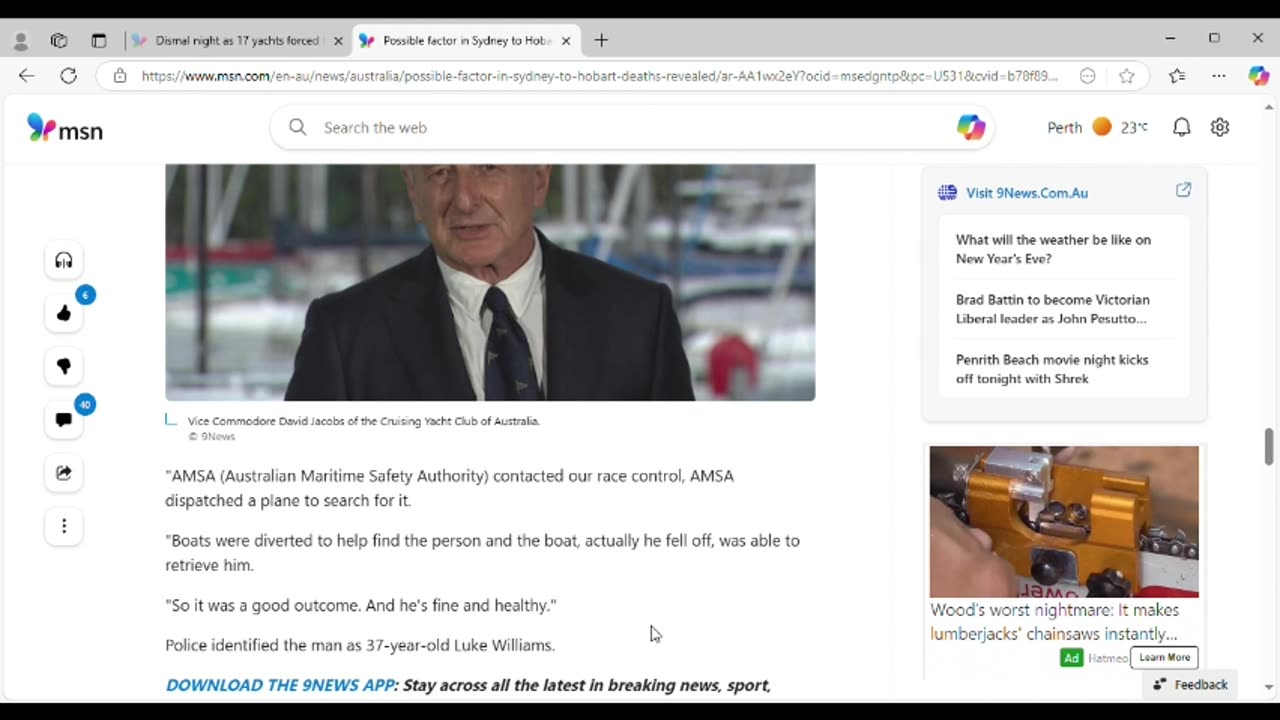Image resolution: width=1280 pixels, height=720 pixels.
Task: Add page to favorites star icon
Action: click(x=1127, y=76)
